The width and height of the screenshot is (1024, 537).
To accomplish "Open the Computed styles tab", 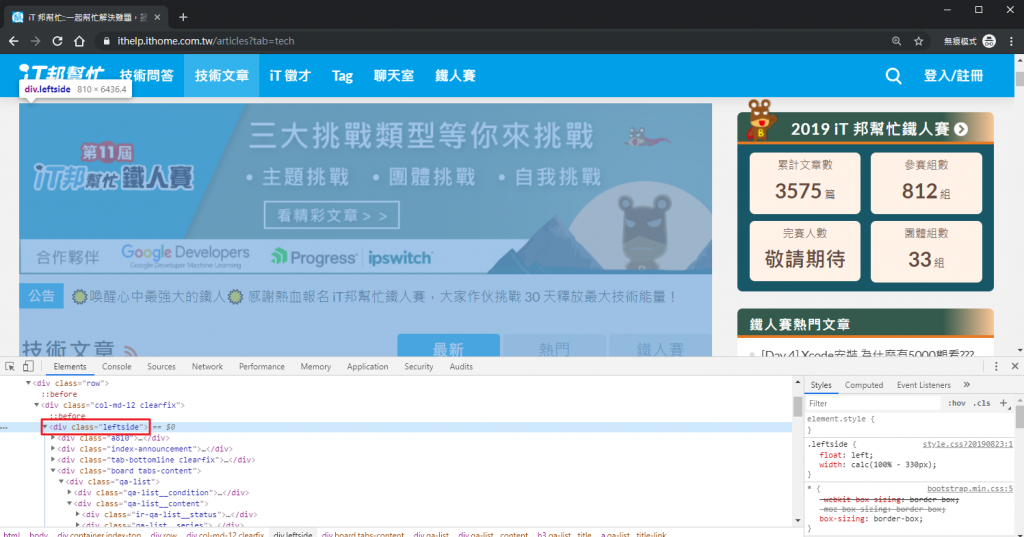I will click(863, 385).
